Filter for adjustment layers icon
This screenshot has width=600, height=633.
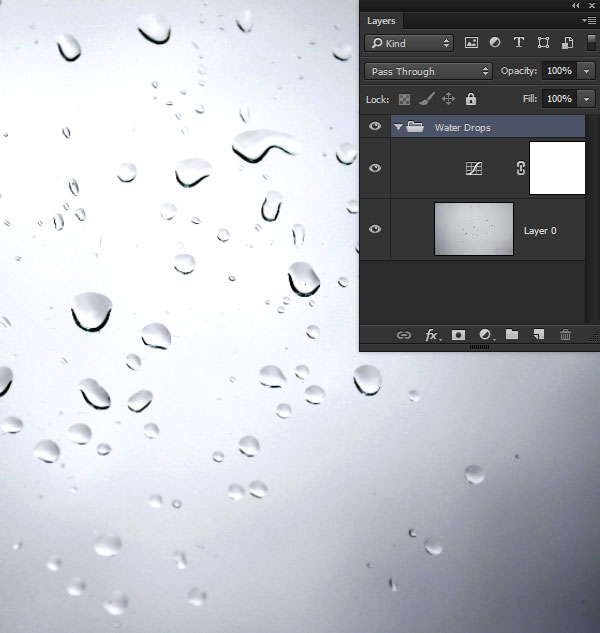(x=495, y=43)
